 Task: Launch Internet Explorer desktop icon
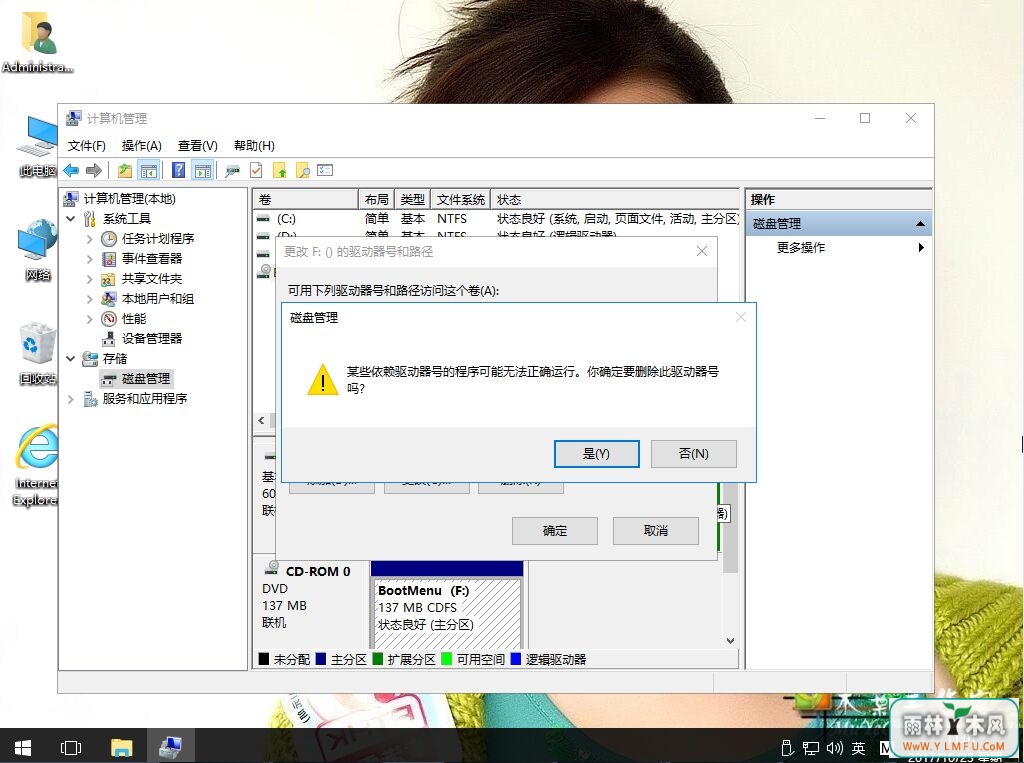37,465
